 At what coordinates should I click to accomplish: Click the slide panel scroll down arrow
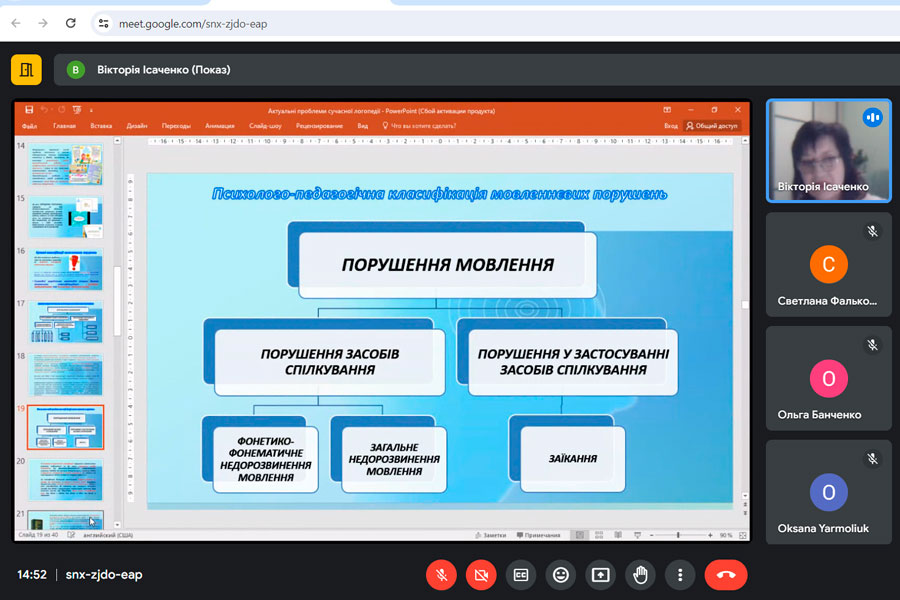(117, 525)
